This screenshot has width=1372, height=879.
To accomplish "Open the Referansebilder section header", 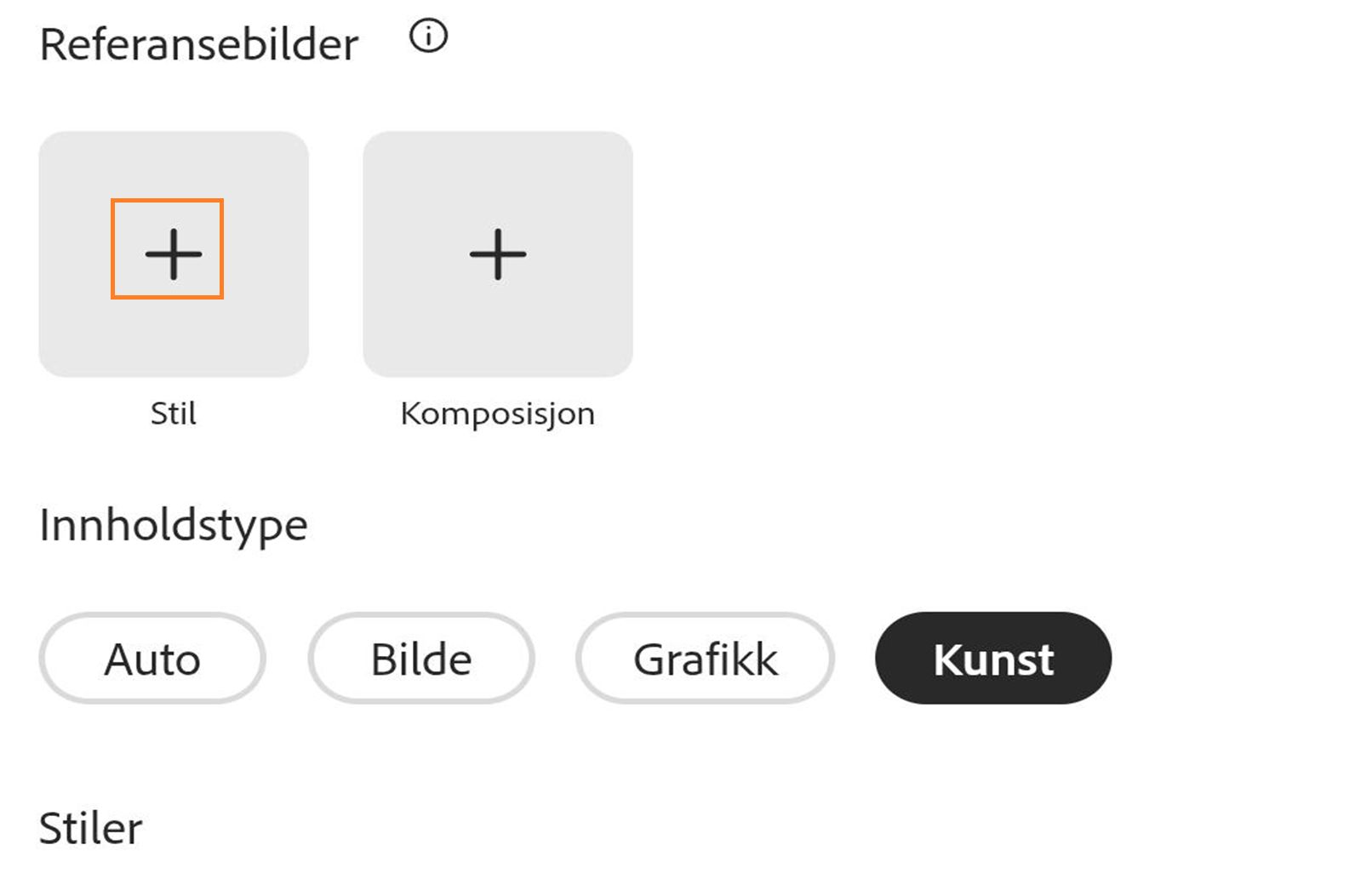I will (199, 43).
